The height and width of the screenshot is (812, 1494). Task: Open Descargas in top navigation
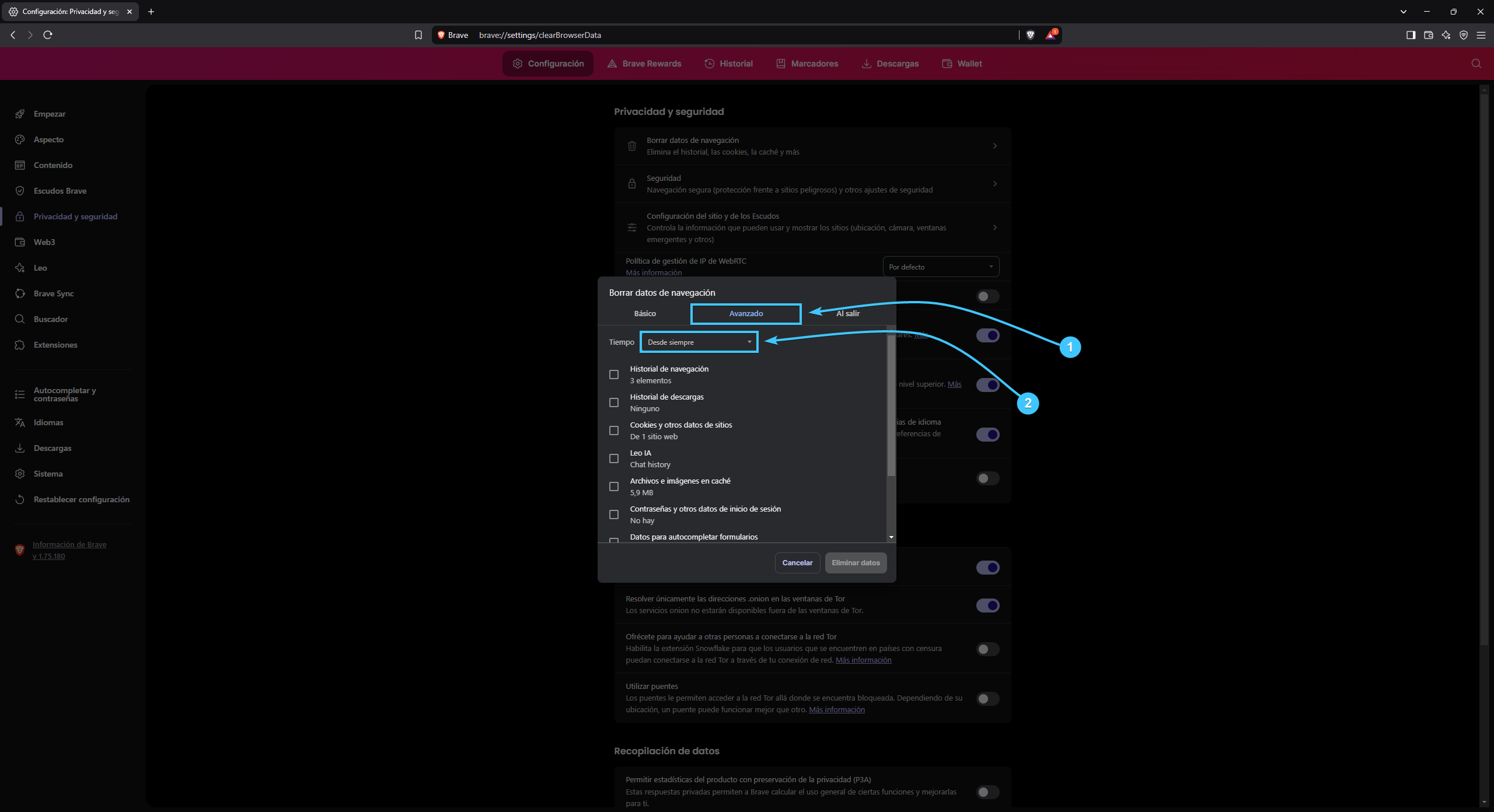click(x=890, y=64)
